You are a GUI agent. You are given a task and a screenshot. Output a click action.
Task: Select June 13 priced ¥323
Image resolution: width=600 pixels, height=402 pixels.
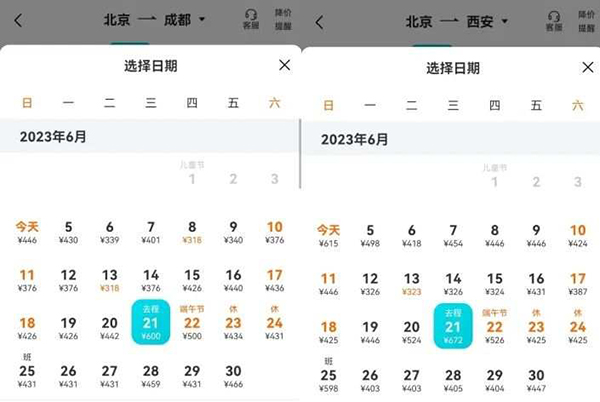click(411, 284)
